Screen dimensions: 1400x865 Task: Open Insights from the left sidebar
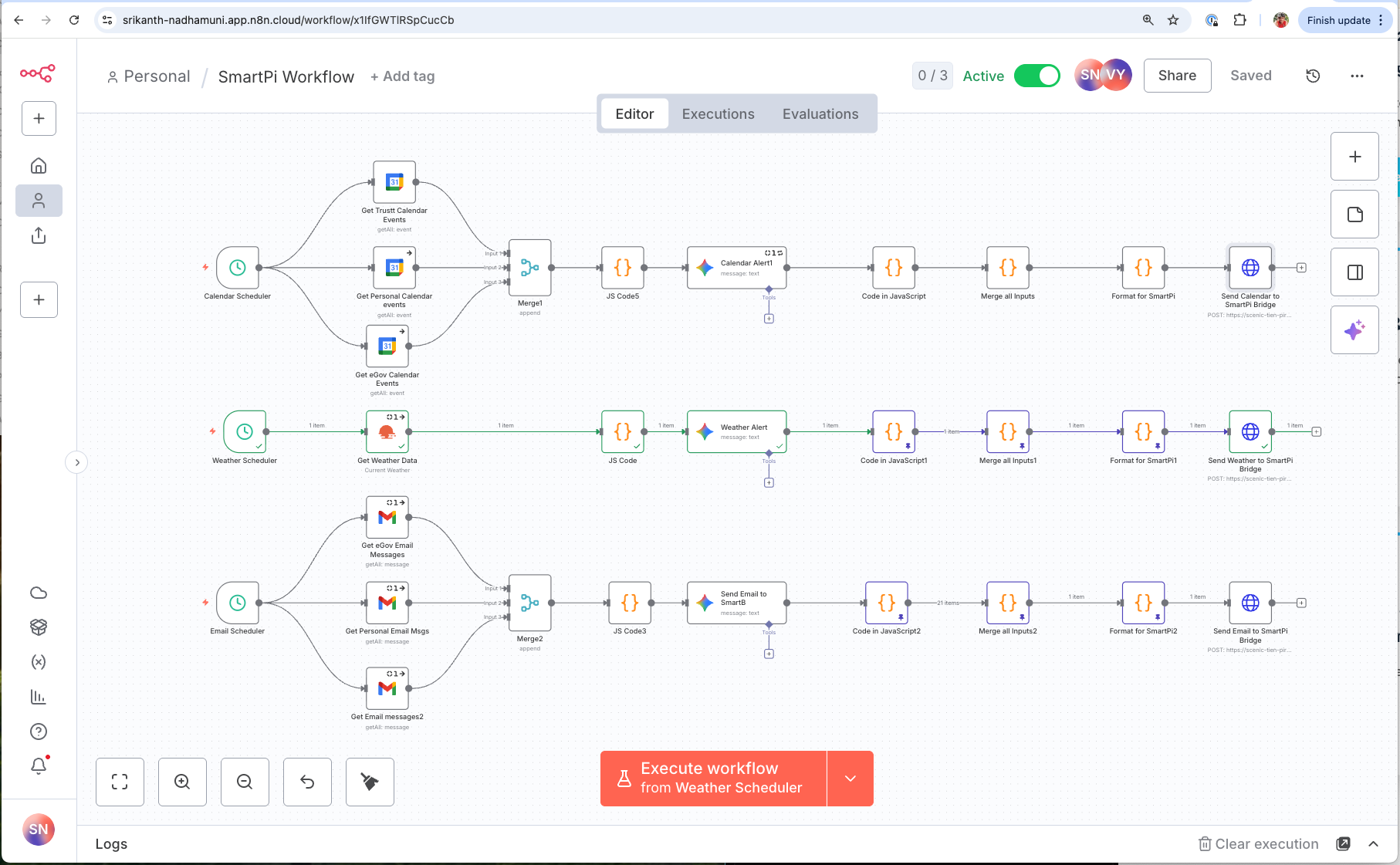[39, 697]
